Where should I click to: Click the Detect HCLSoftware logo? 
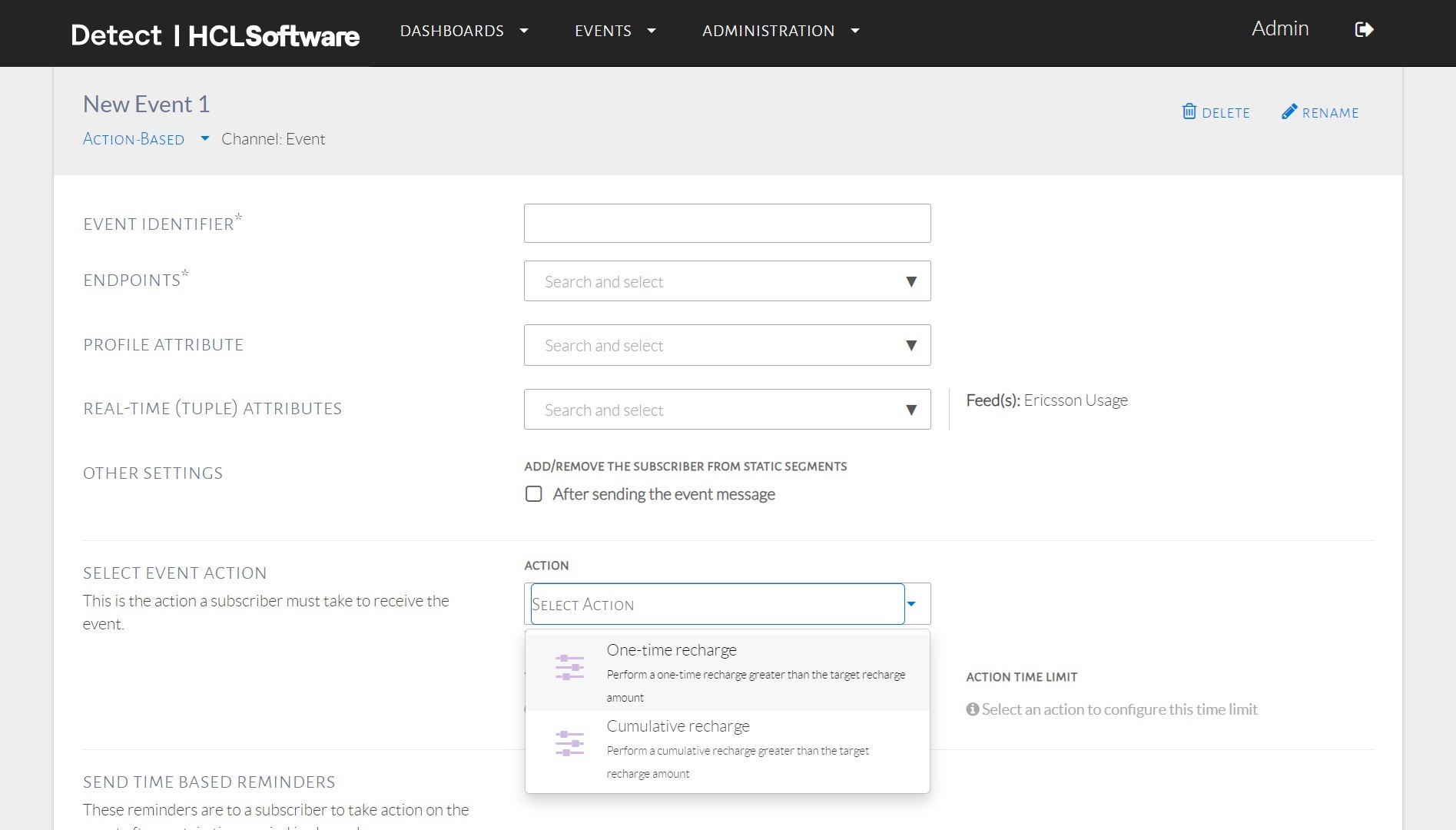[x=215, y=35]
